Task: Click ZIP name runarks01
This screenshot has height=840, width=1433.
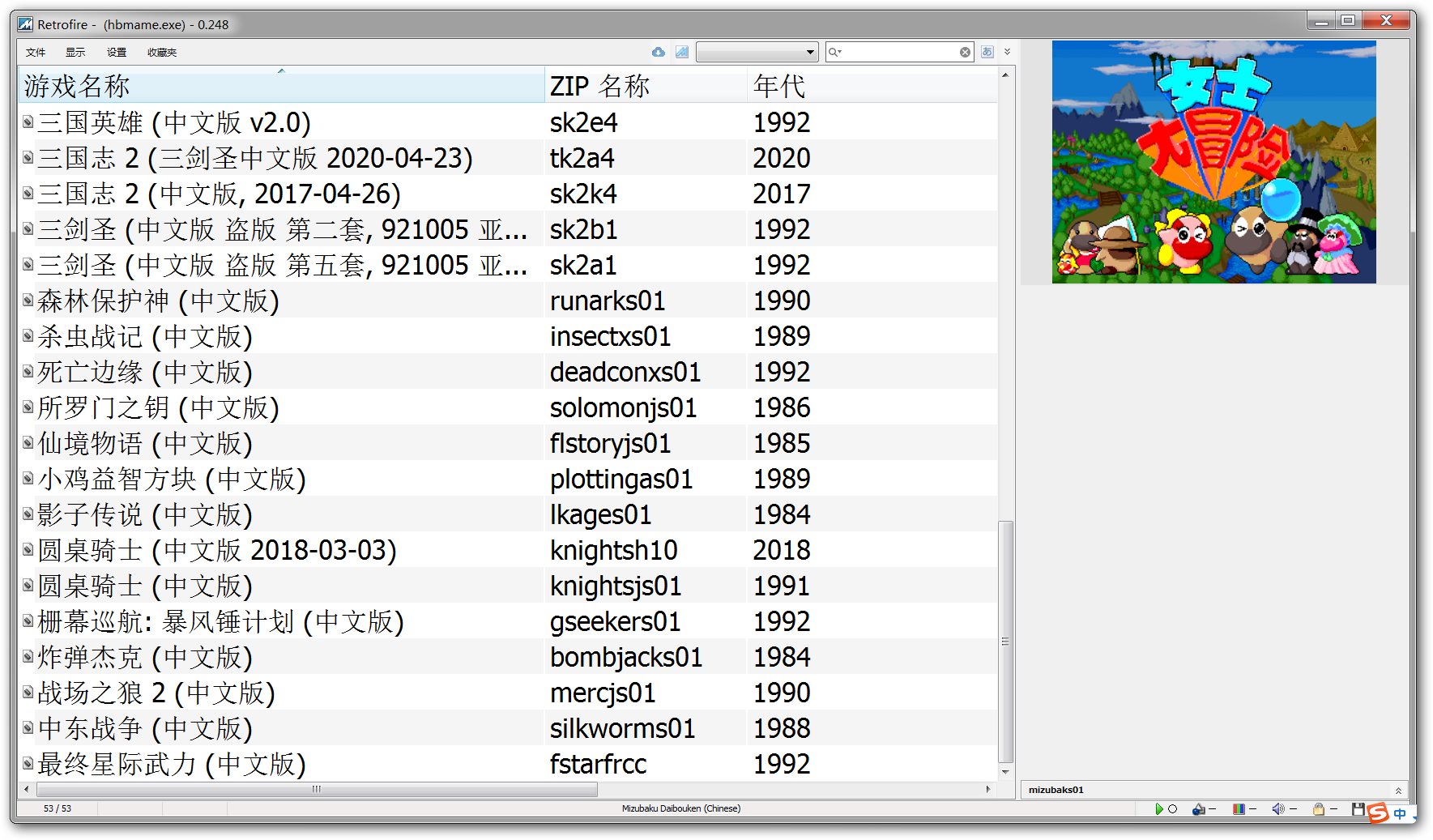Action: coord(608,301)
